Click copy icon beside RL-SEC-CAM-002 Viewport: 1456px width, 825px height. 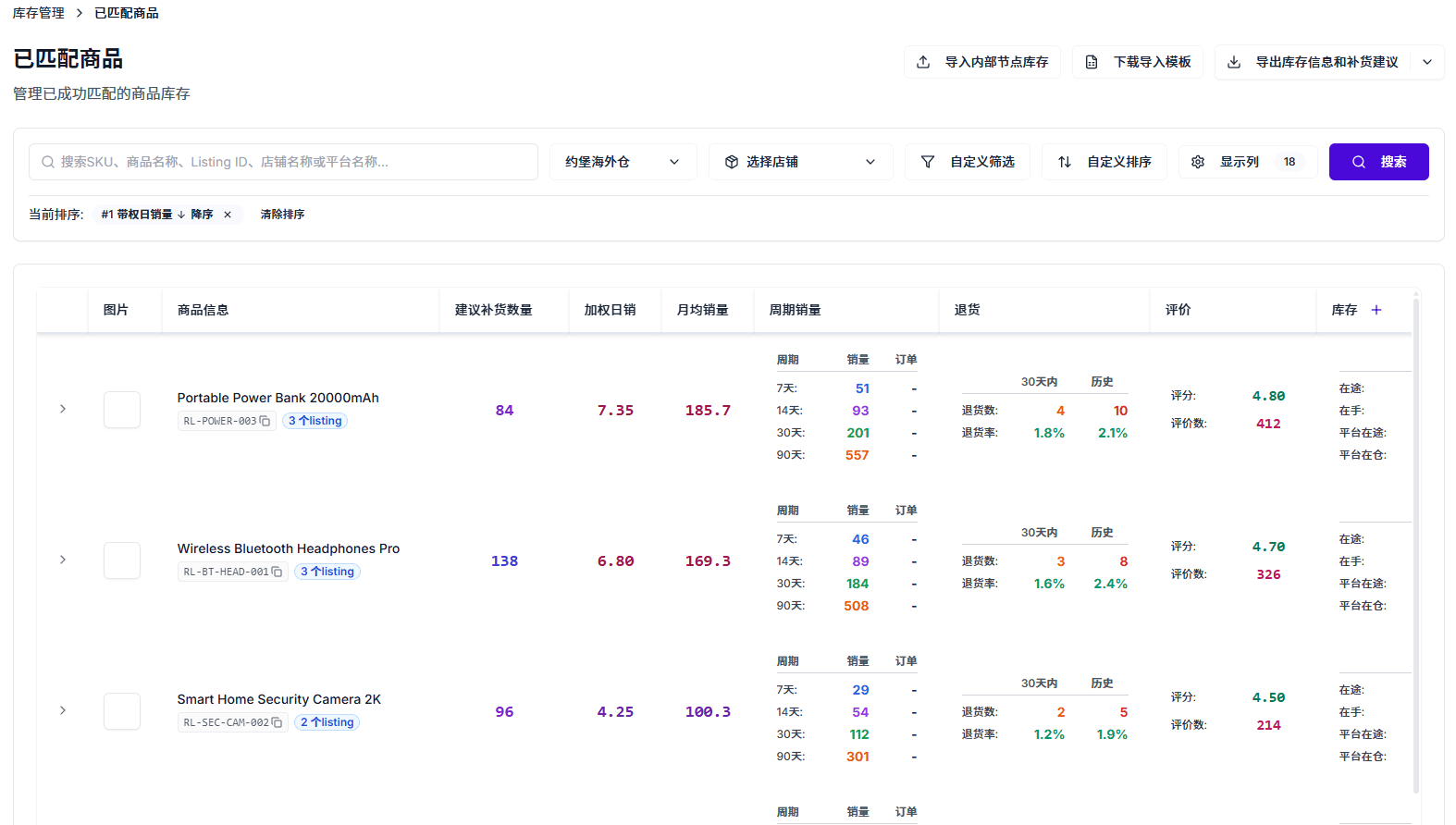[x=277, y=723]
